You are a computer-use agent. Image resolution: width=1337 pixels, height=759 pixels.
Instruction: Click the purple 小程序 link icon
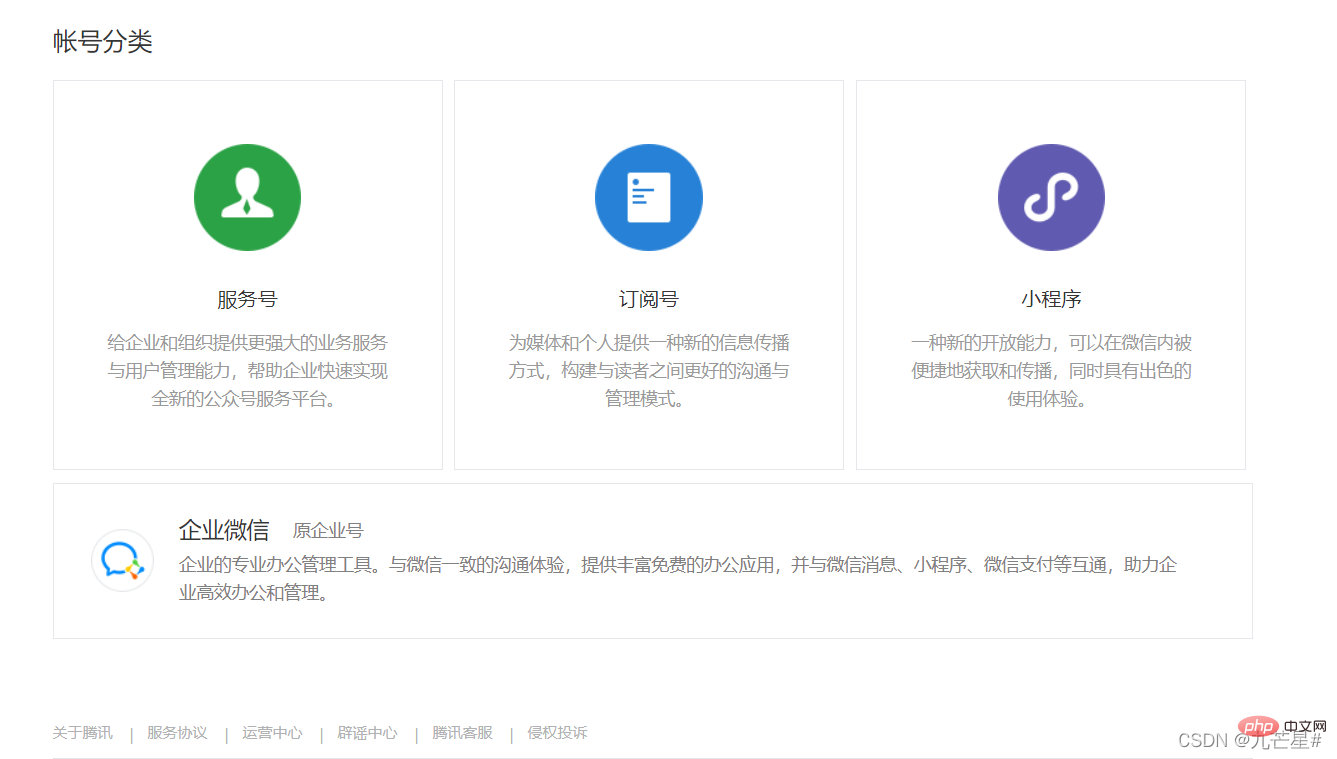click(1051, 197)
